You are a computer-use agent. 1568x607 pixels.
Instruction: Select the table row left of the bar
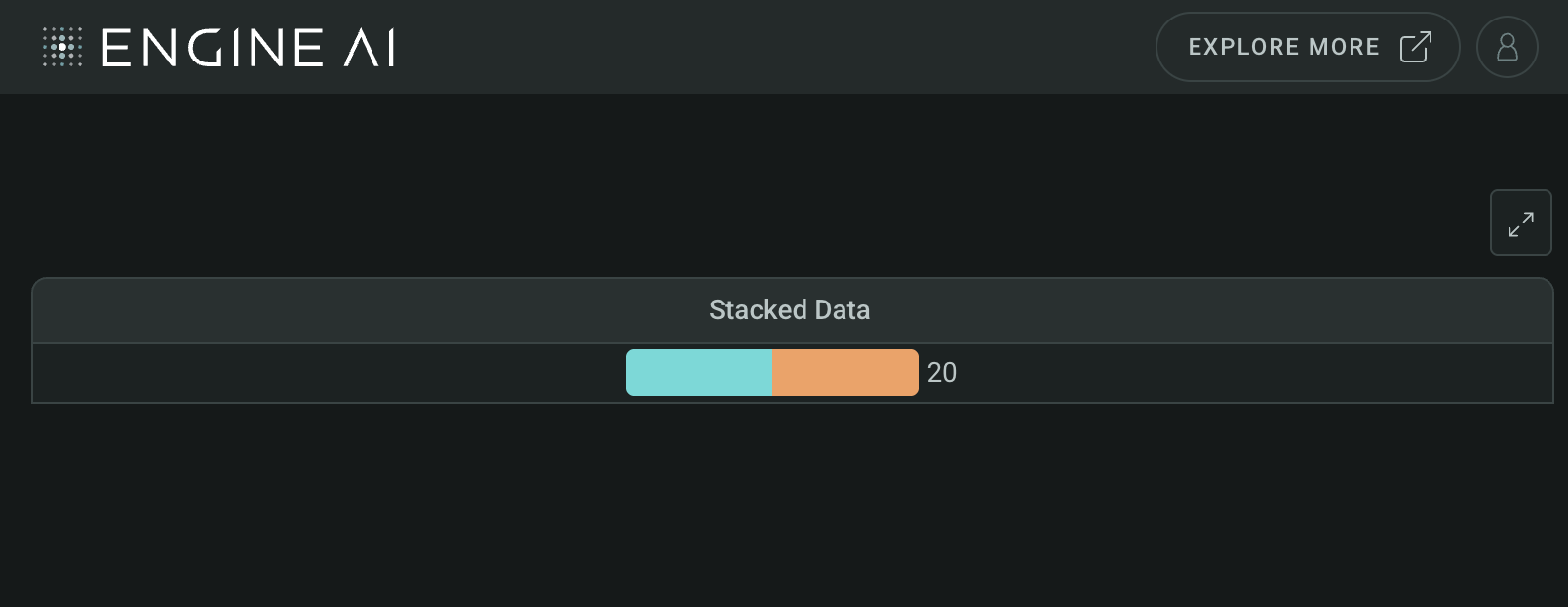pos(330,373)
